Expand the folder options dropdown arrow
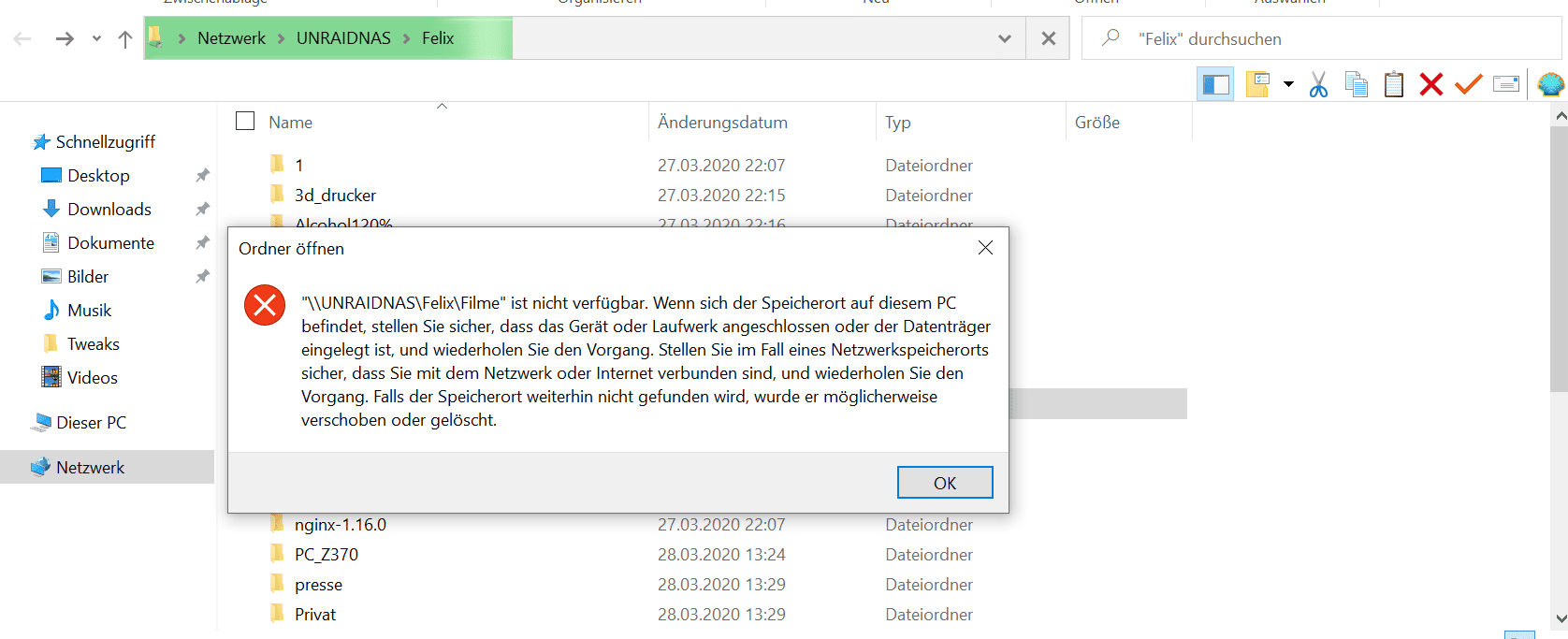The width and height of the screenshot is (1568, 639). click(x=1288, y=84)
